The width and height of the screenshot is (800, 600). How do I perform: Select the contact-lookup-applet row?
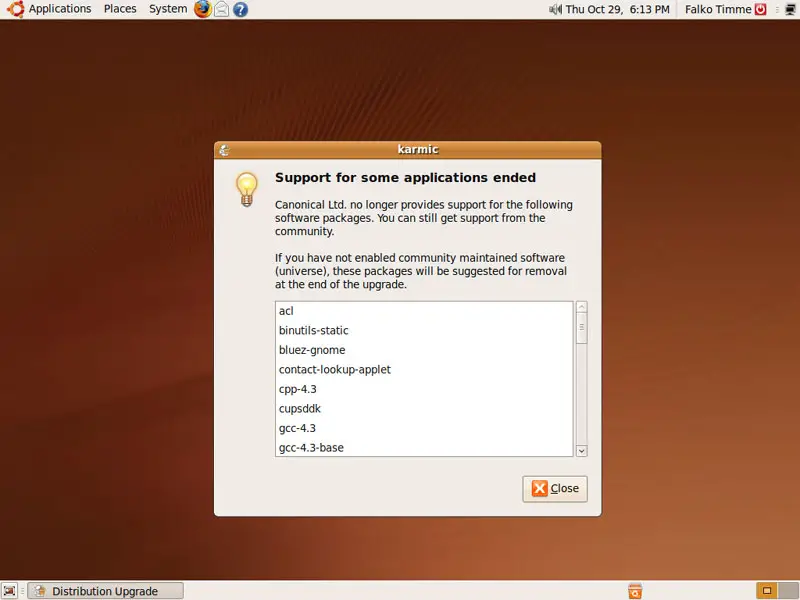(424, 370)
